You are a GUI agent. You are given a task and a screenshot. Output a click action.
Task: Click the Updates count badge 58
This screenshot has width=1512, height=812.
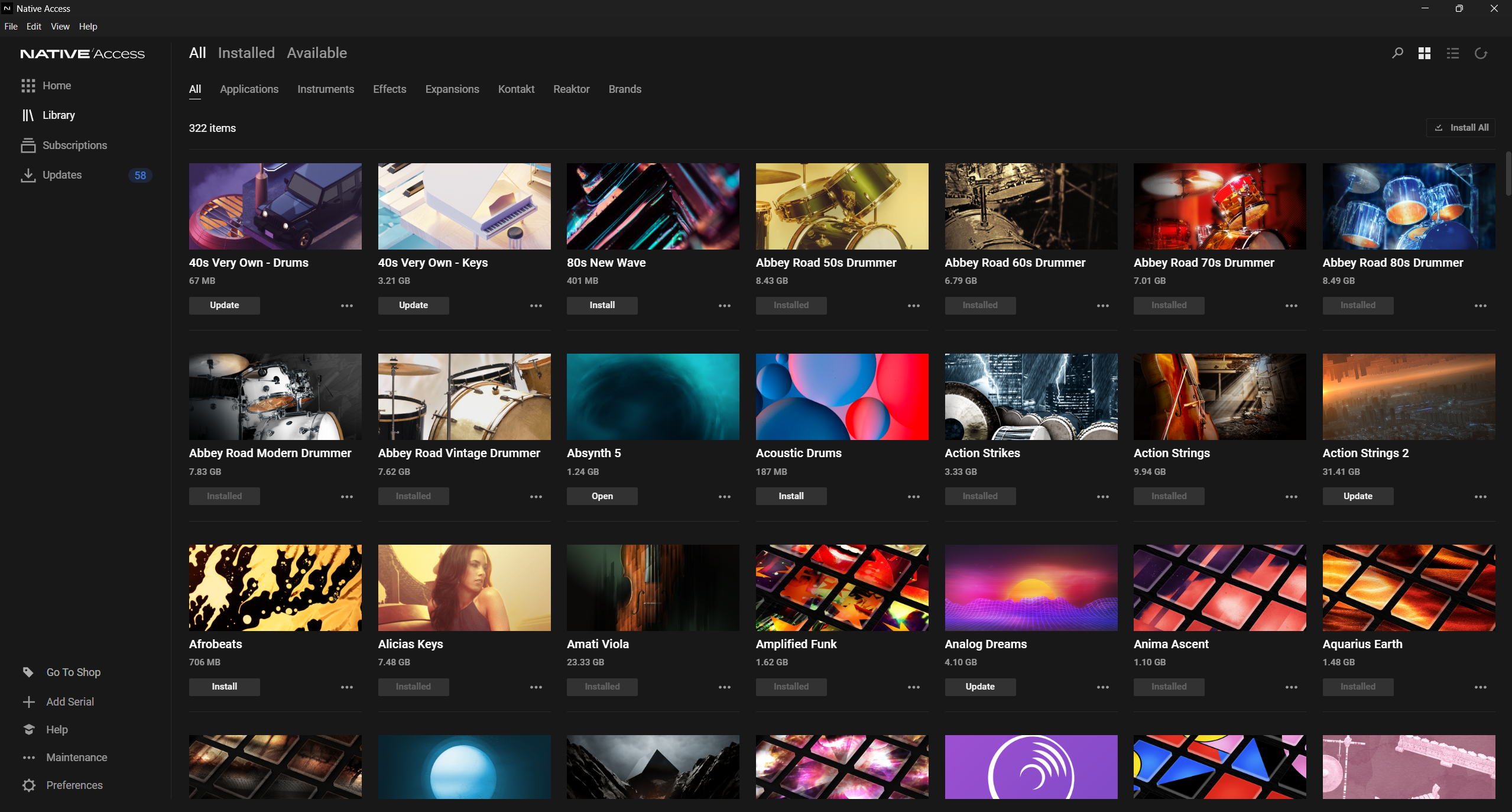[140, 176]
